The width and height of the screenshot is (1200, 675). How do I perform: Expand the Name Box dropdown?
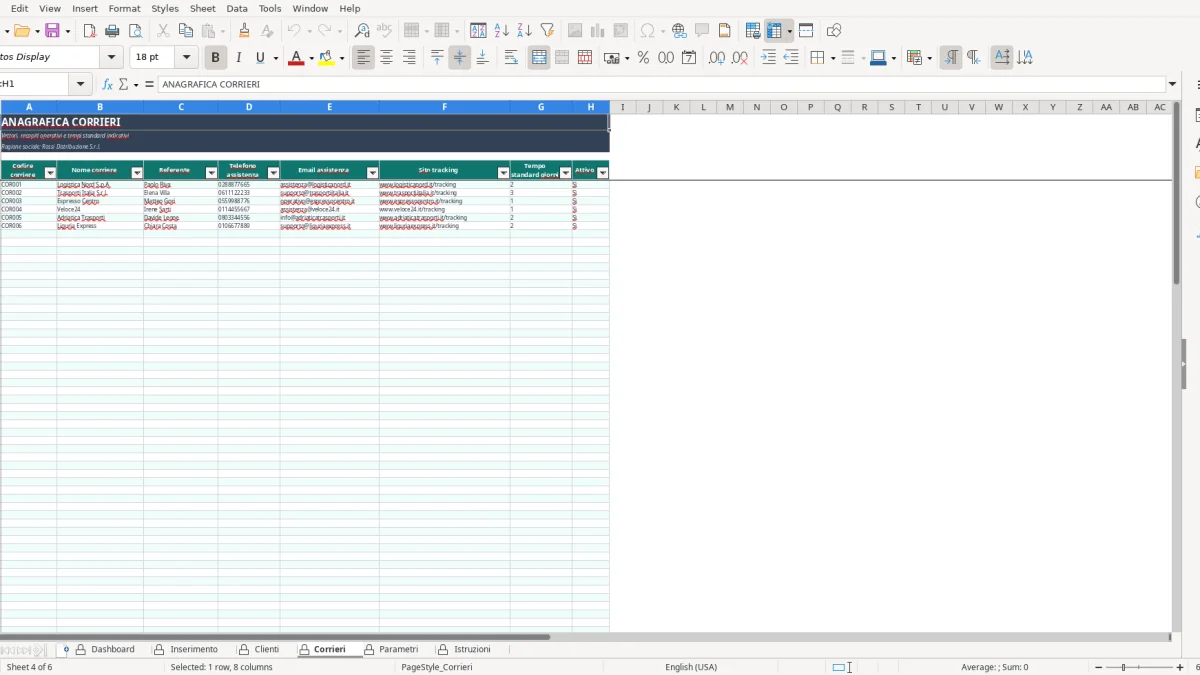[x=82, y=85]
